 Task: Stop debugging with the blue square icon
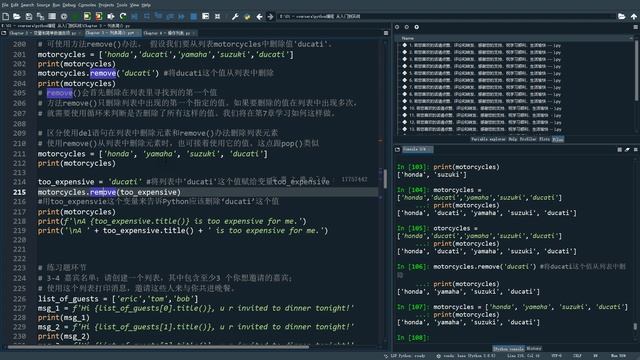[x=194, y=16]
